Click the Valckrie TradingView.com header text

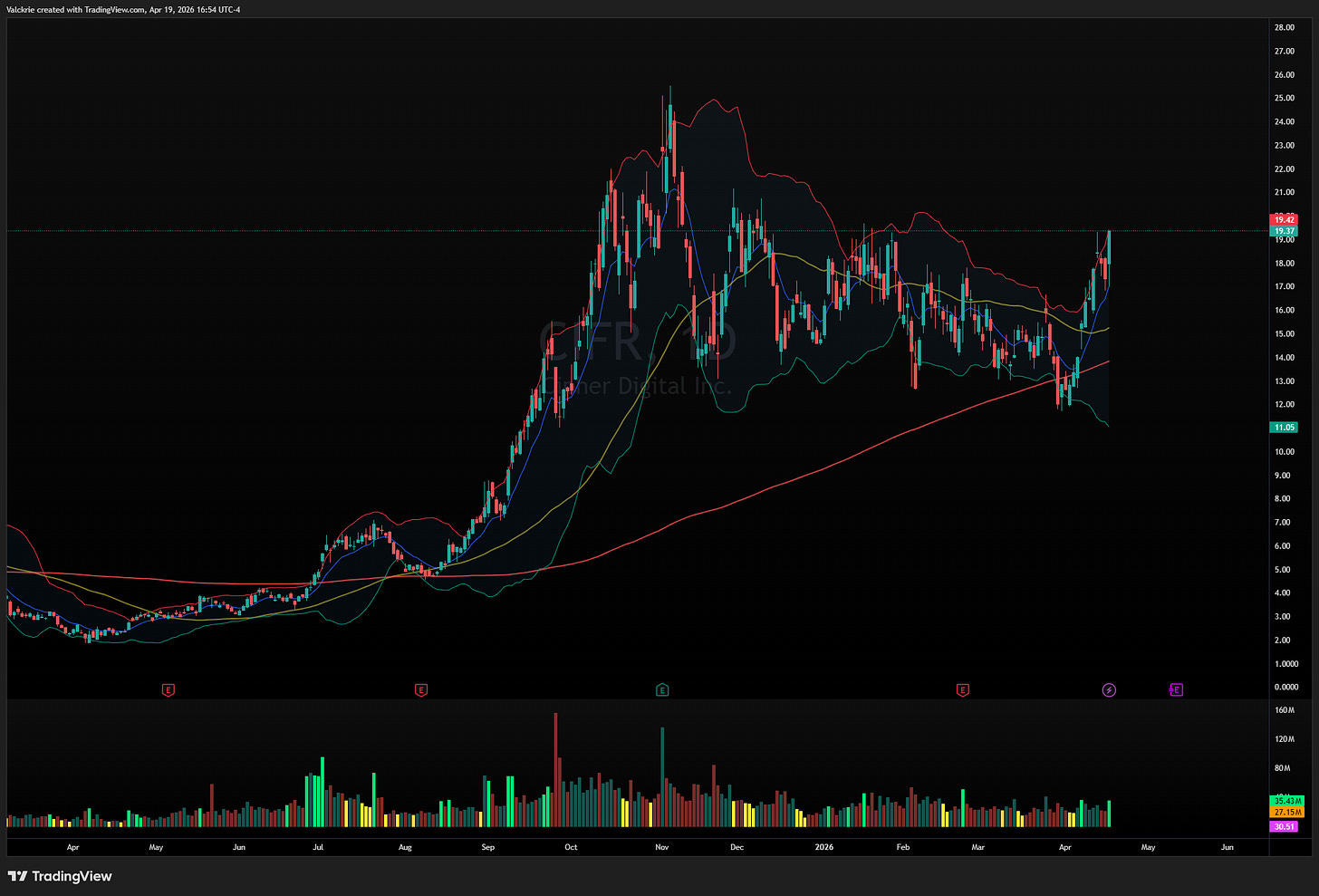pos(123,10)
